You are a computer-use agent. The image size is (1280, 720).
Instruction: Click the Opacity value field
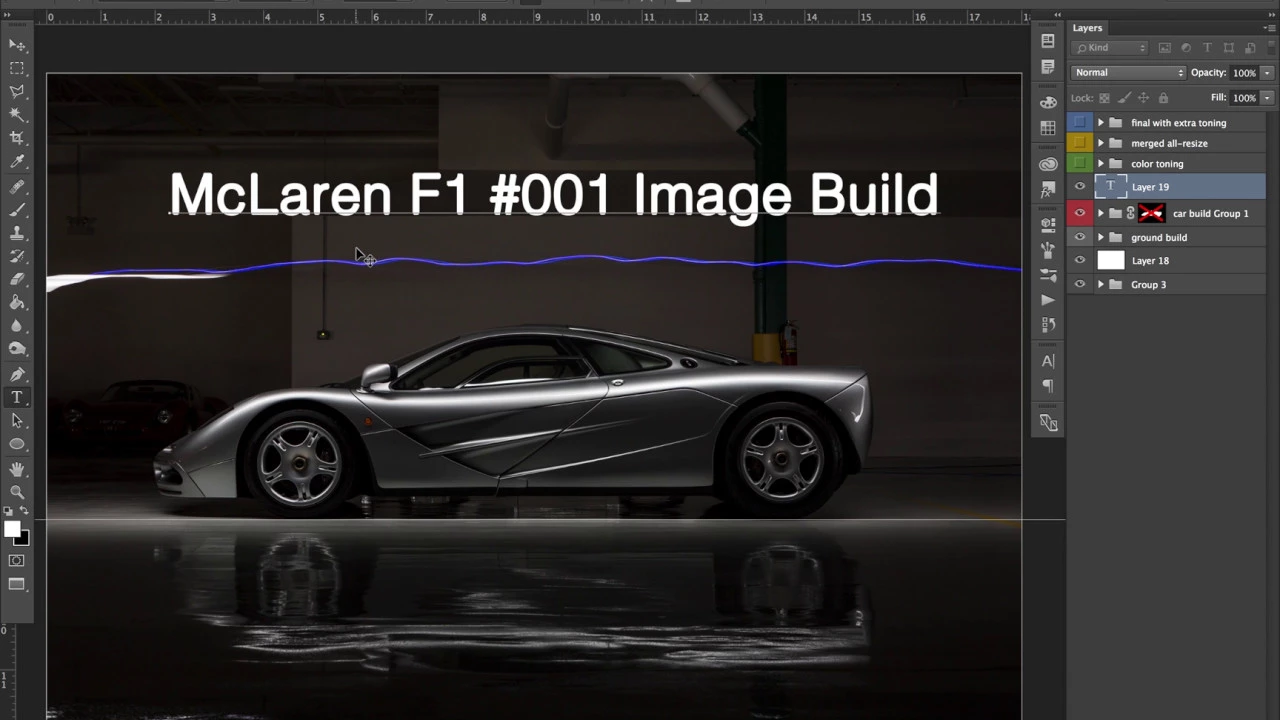tap(1244, 73)
